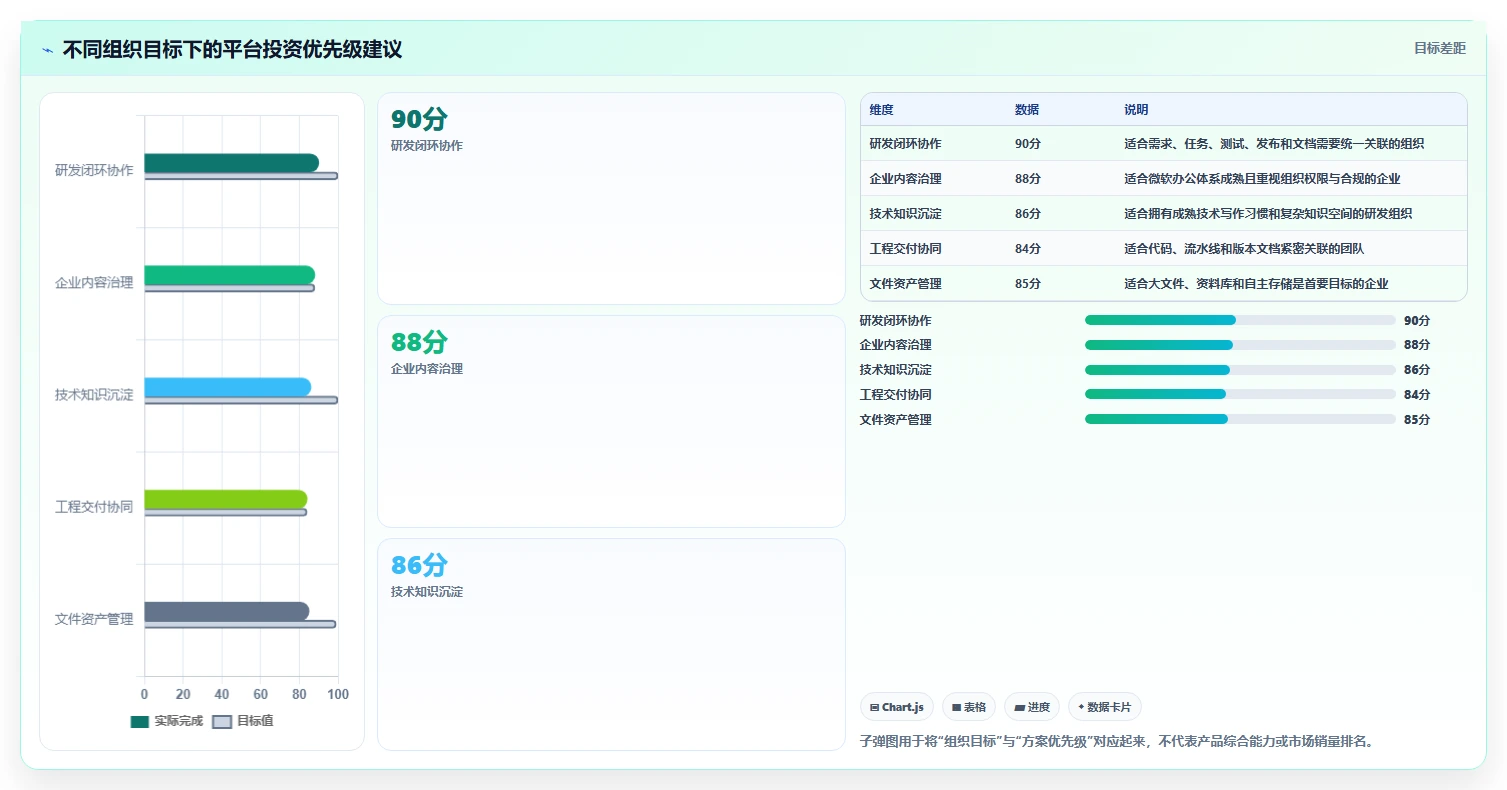Click the 目标差距 label in the header

(1439, 48)
